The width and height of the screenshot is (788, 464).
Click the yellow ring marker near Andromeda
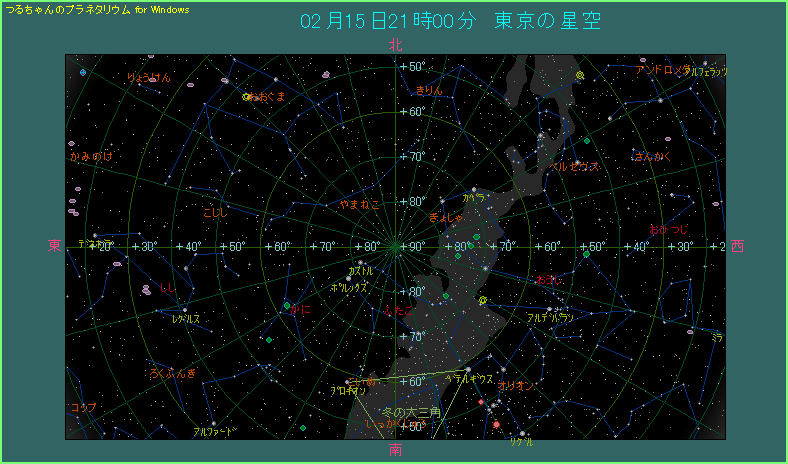(x=581, y=75)
